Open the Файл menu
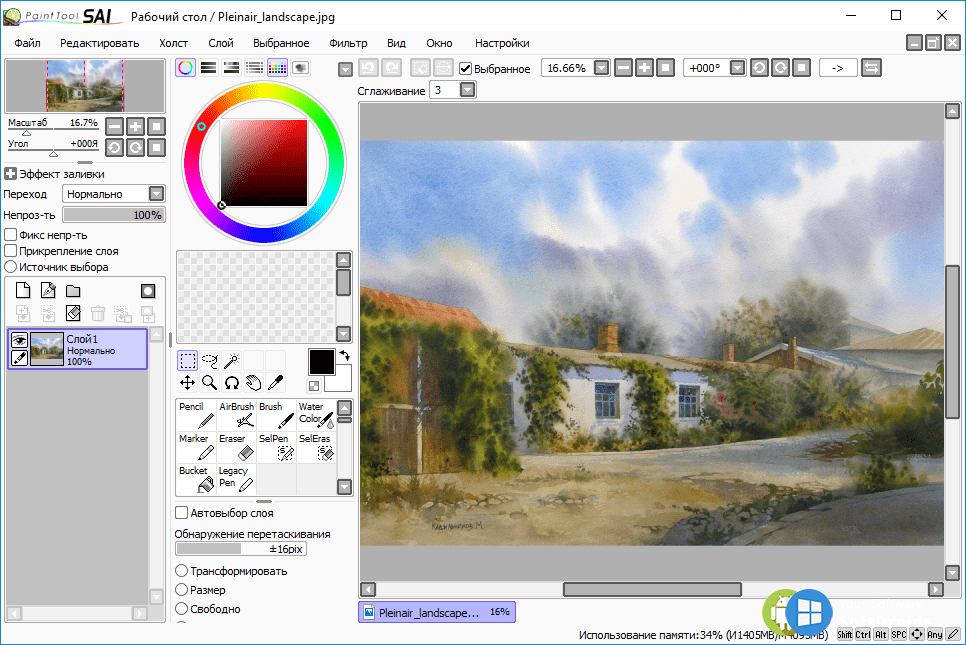The image size is (966, 645). click(x=28, y=43)
